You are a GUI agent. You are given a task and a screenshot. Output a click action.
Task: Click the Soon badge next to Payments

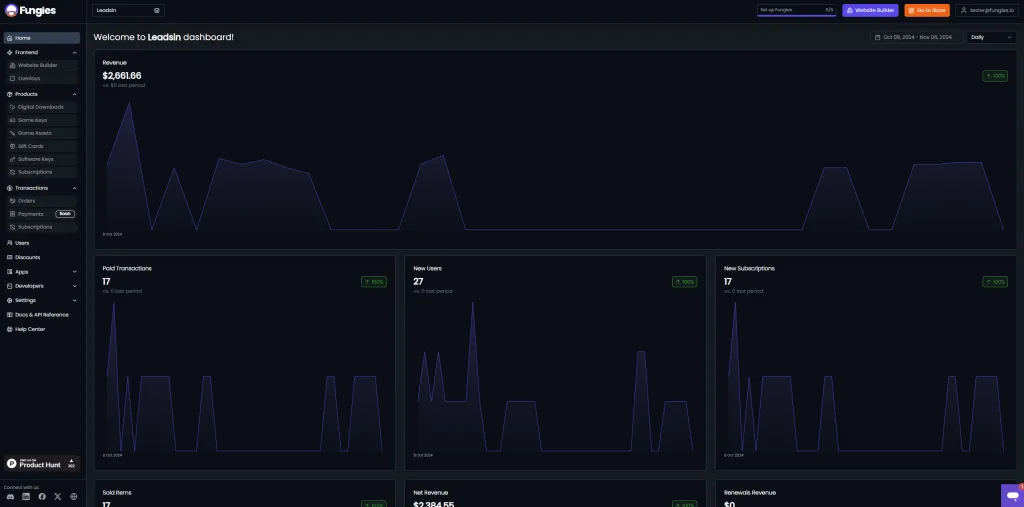coord(65,214)
